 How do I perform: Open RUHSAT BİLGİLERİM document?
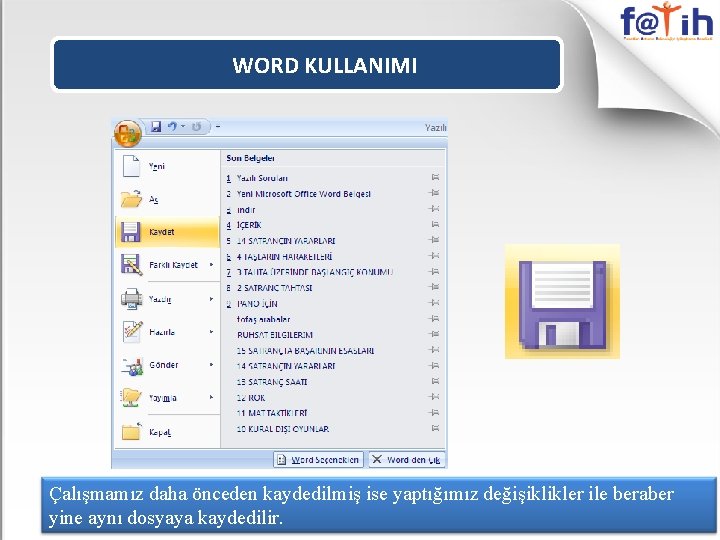[x=275, y=335]
